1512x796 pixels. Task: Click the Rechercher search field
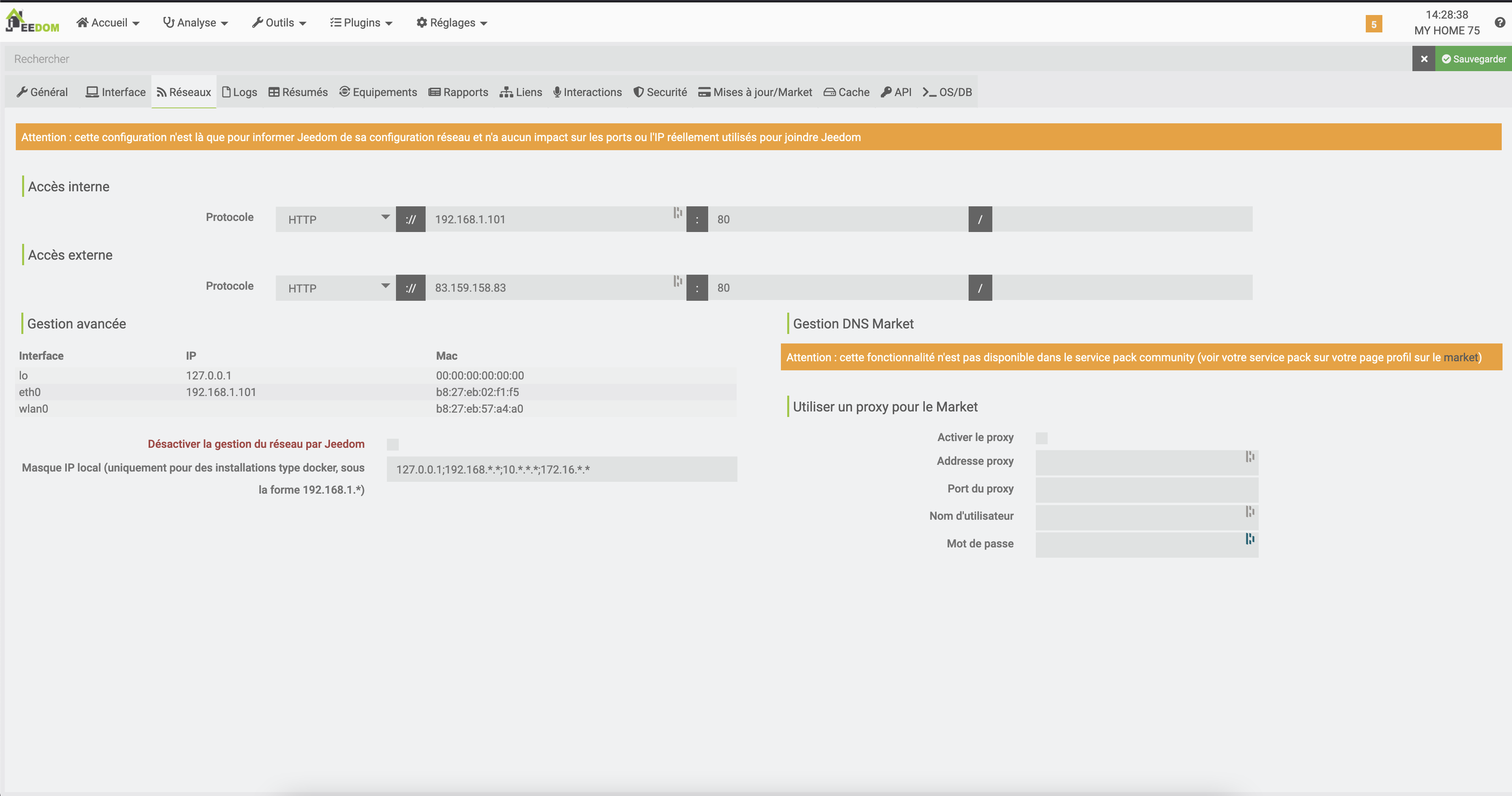click(704, 59)
